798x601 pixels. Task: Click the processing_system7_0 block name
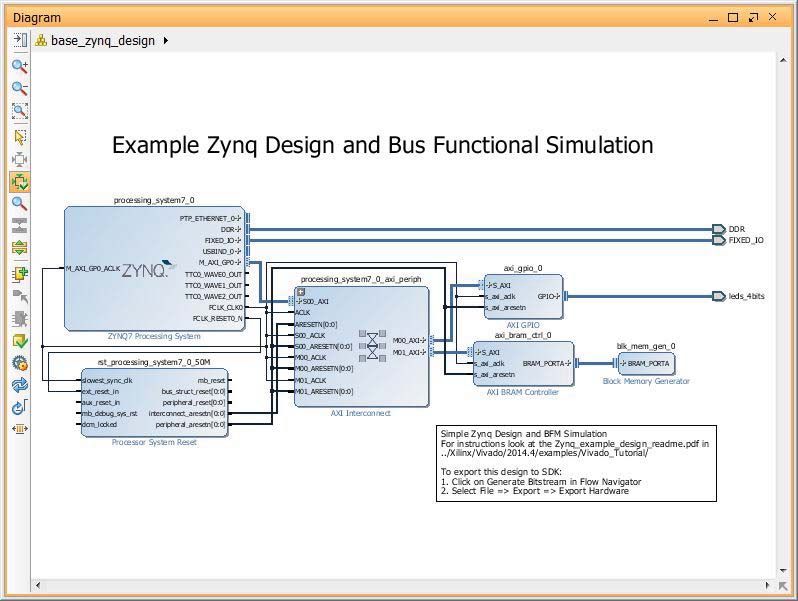[x=154, y=201]
